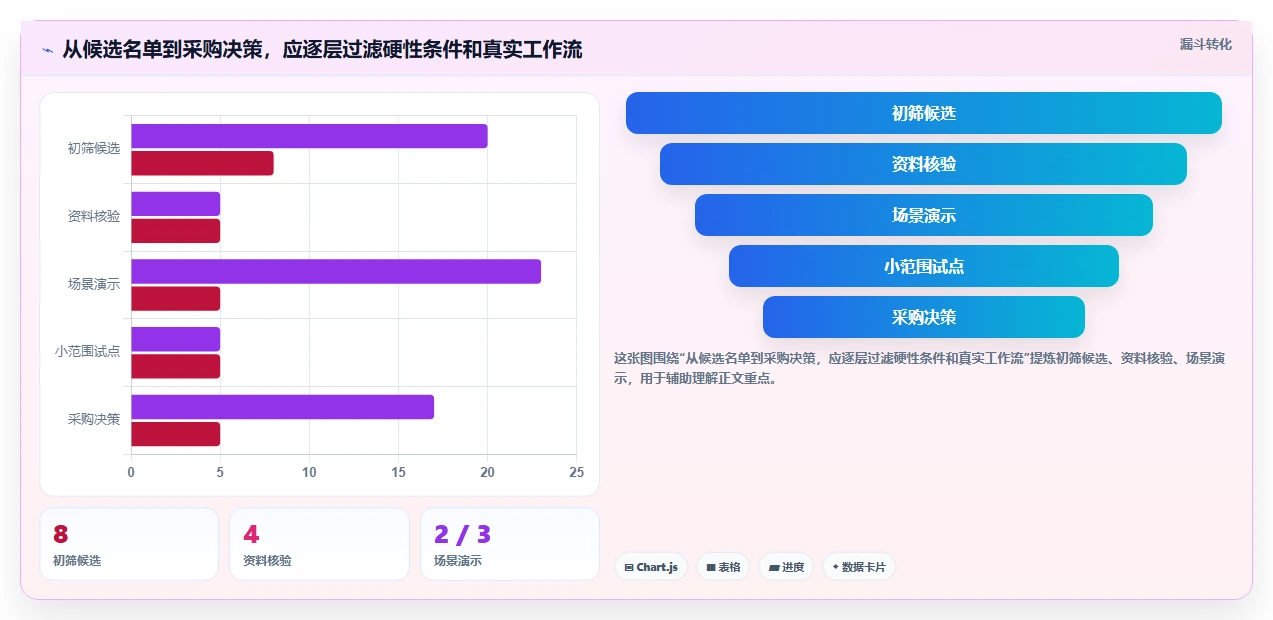The image size is (1273, 620).
Task: Open the stat card showing 8
Action: click(x=129, y=544)
